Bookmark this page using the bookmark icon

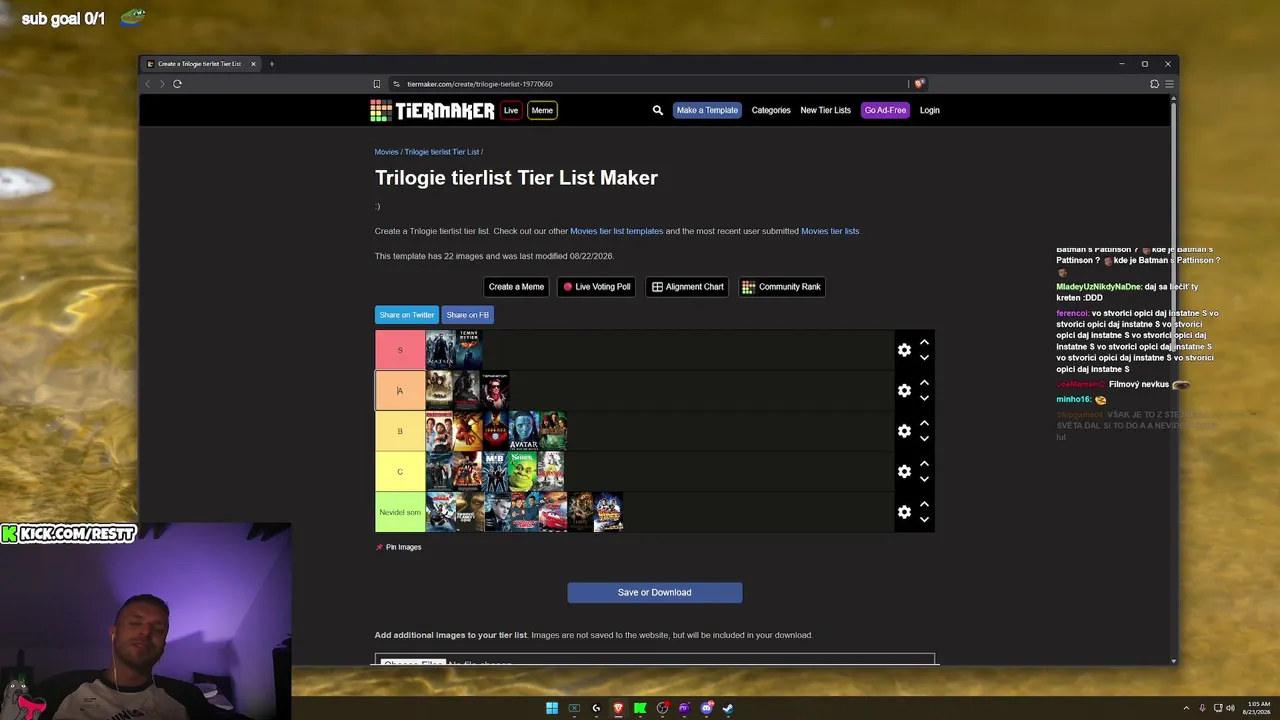pyautogui.click(x=377, y=84)
